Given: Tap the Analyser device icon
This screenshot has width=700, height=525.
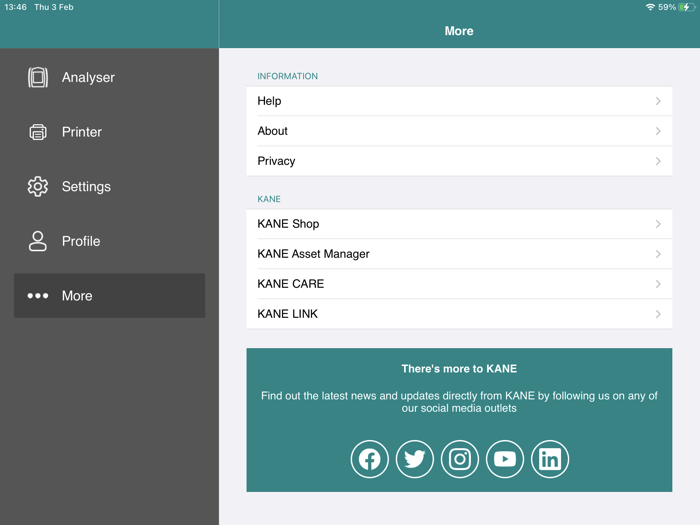Looking at the screenshot, I should pyautogui.click(x=38, y=77).
